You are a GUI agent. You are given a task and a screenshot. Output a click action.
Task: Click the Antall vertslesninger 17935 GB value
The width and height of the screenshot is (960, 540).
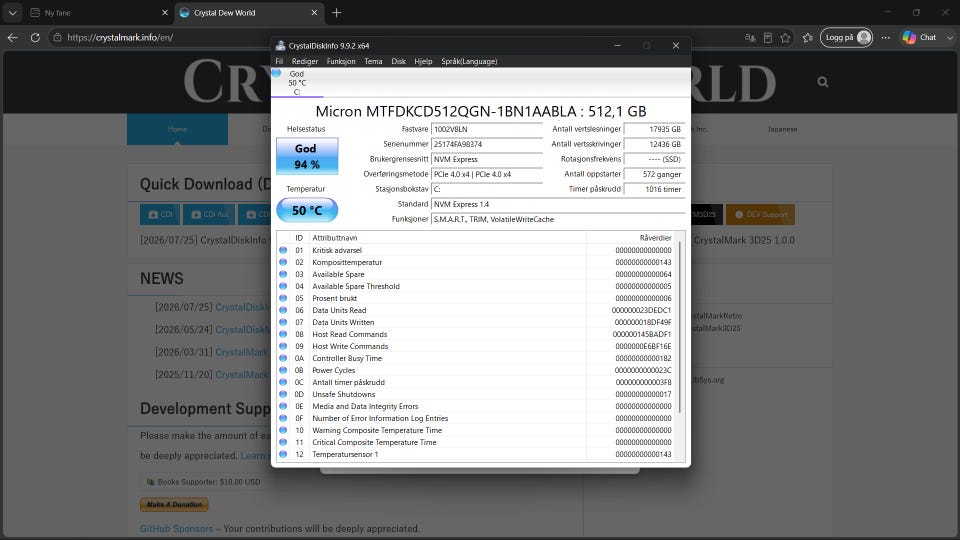click(654, 129)
